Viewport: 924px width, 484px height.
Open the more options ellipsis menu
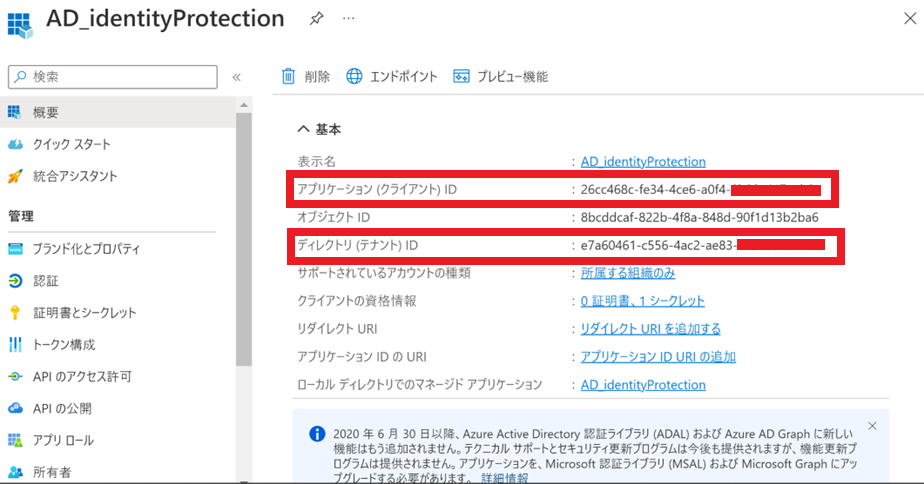click(x=349, y=18)
